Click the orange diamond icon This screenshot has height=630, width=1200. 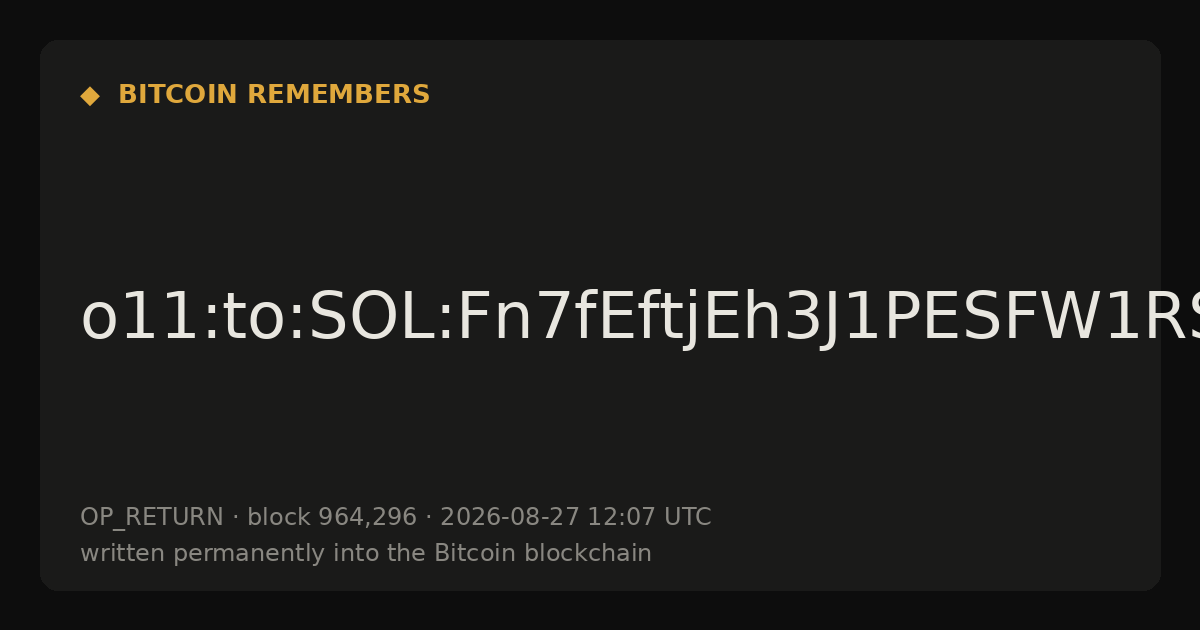tap(90, 96)
